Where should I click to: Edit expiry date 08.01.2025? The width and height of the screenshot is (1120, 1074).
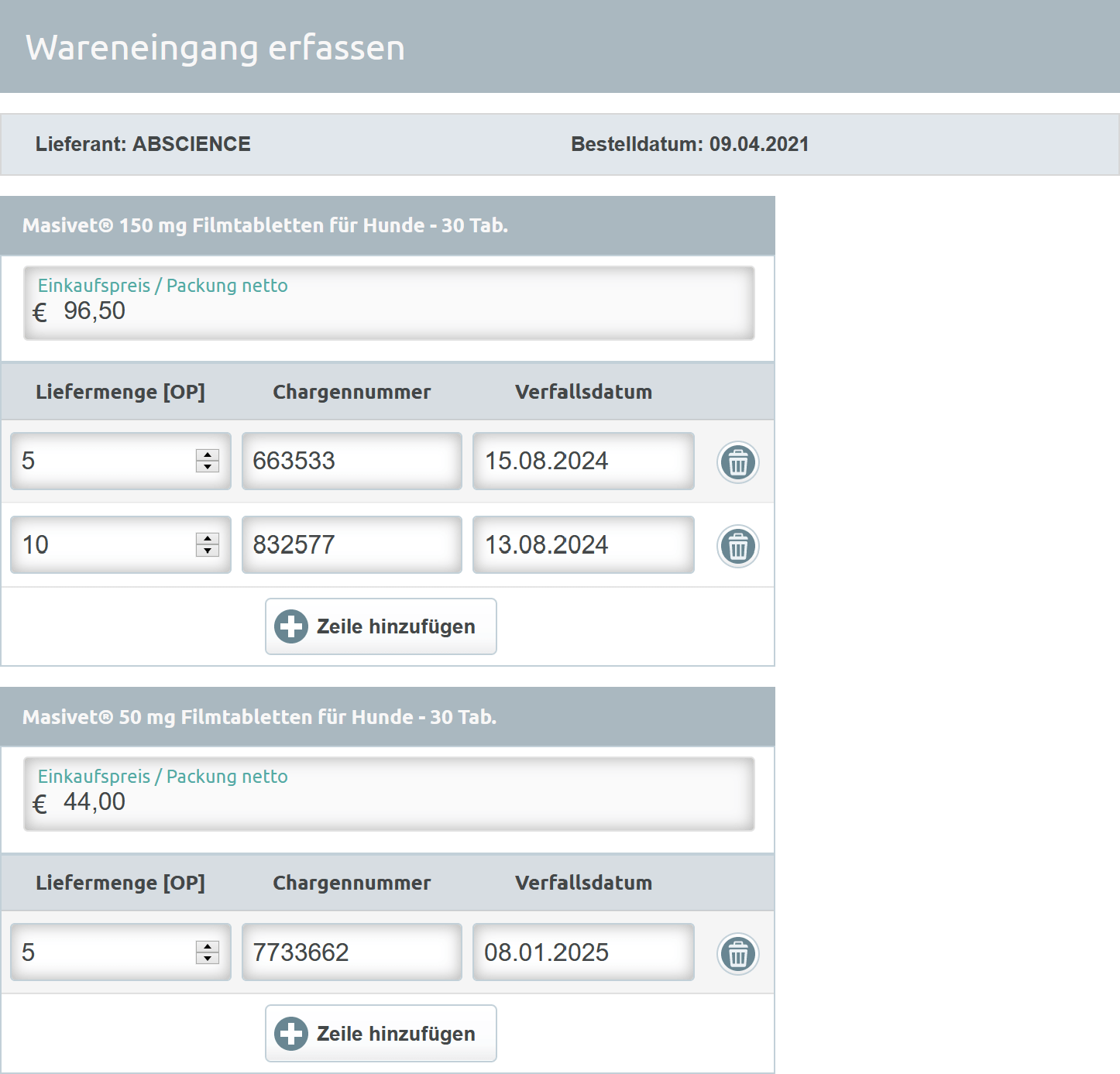point(583,952)
